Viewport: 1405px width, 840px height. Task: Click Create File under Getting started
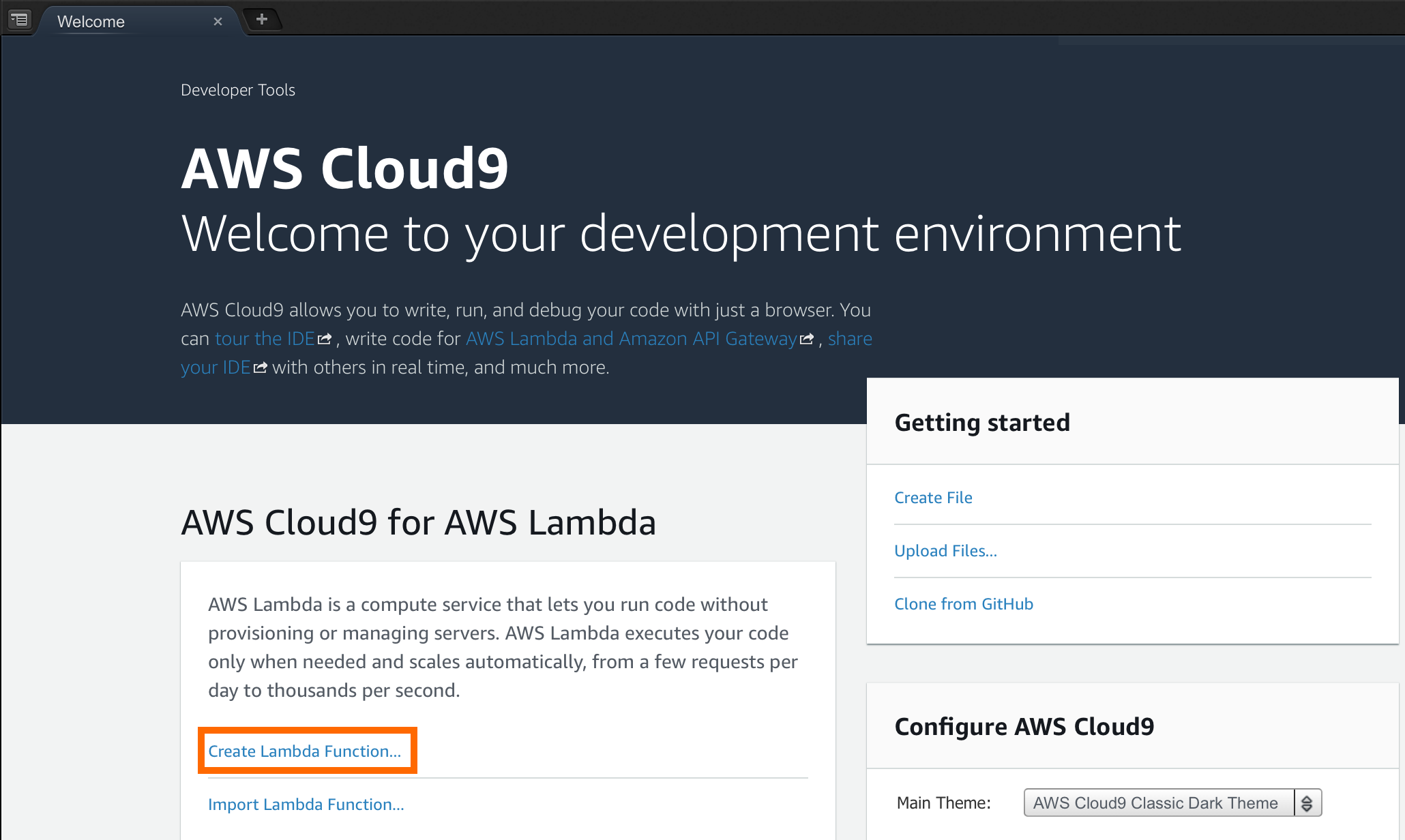pos(933,497)
